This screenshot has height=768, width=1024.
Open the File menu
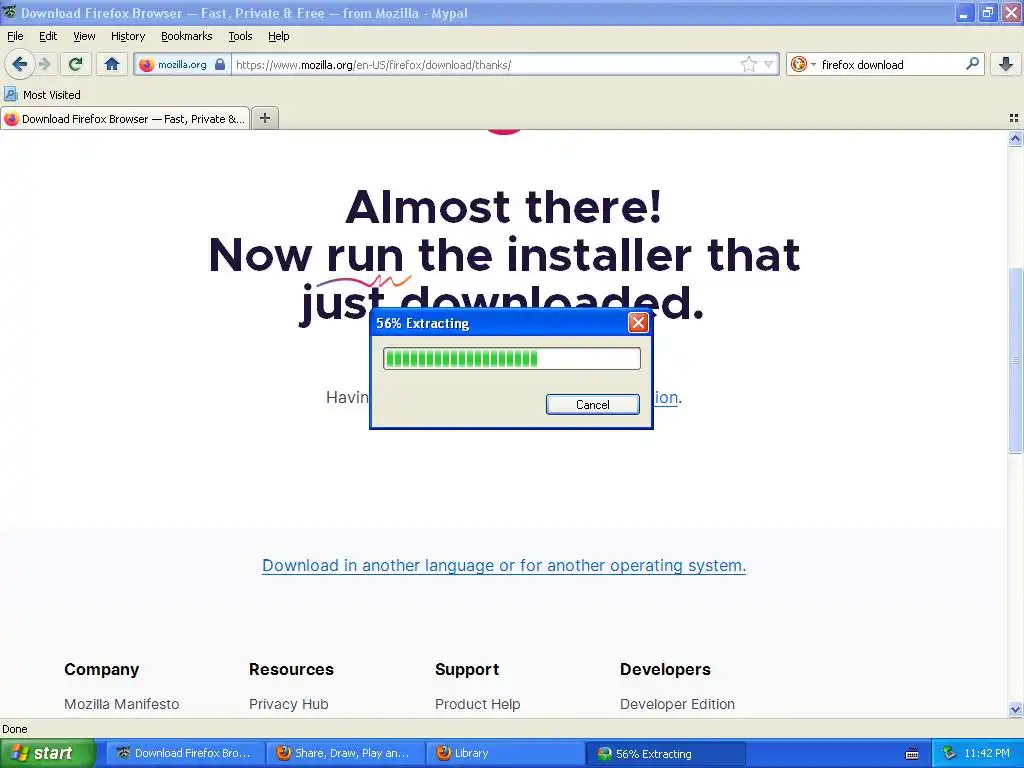15,36
